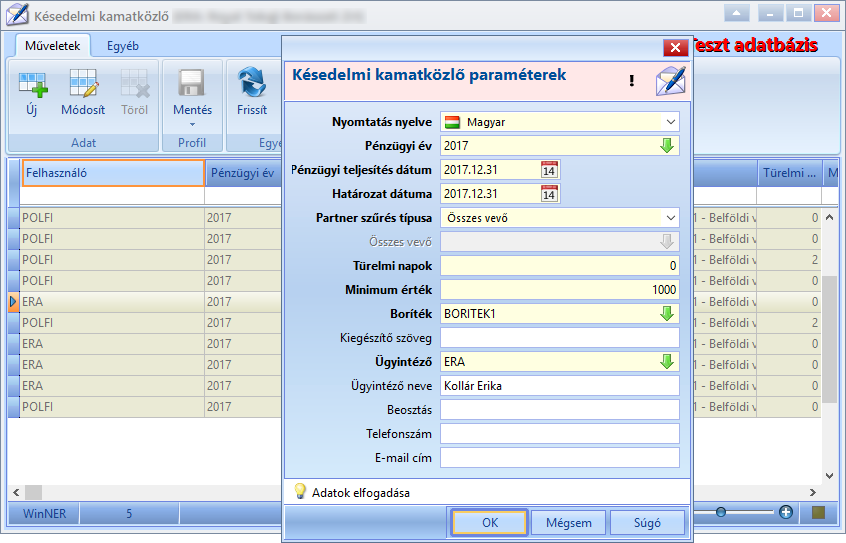This screenshot has width=846, height=543.
Task: Select the Műveletek ribbon tab
Action: click(x=52, y=46)
